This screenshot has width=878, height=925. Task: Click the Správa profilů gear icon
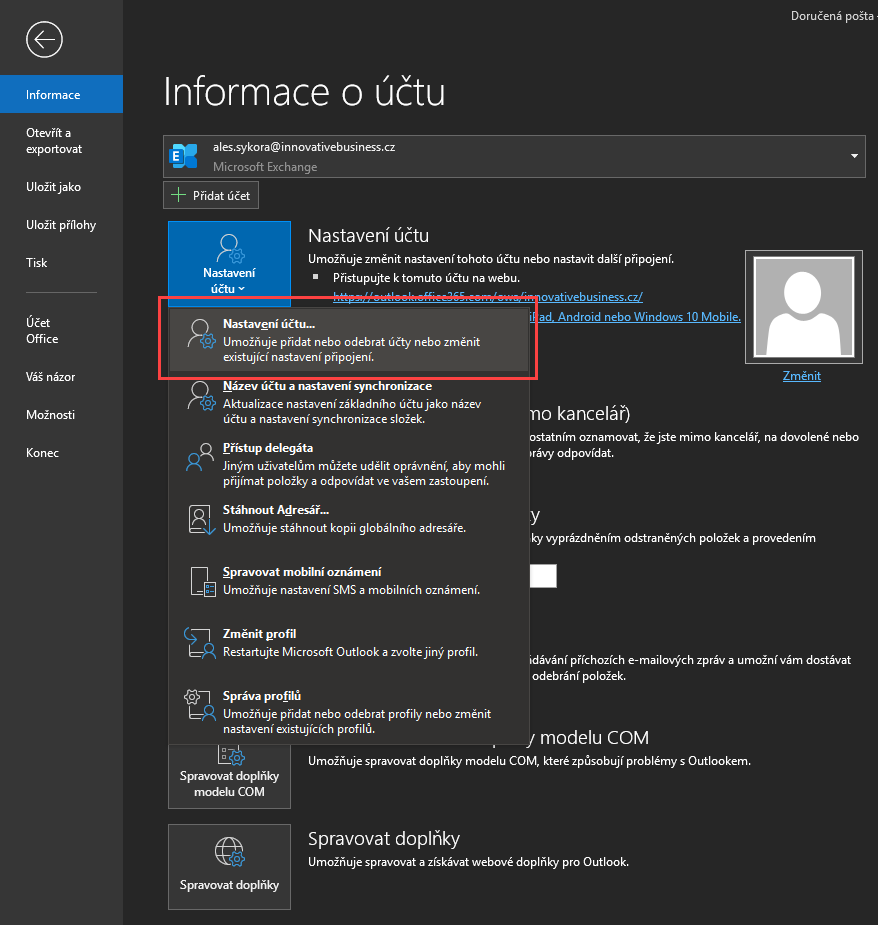(x=200, y=705)
